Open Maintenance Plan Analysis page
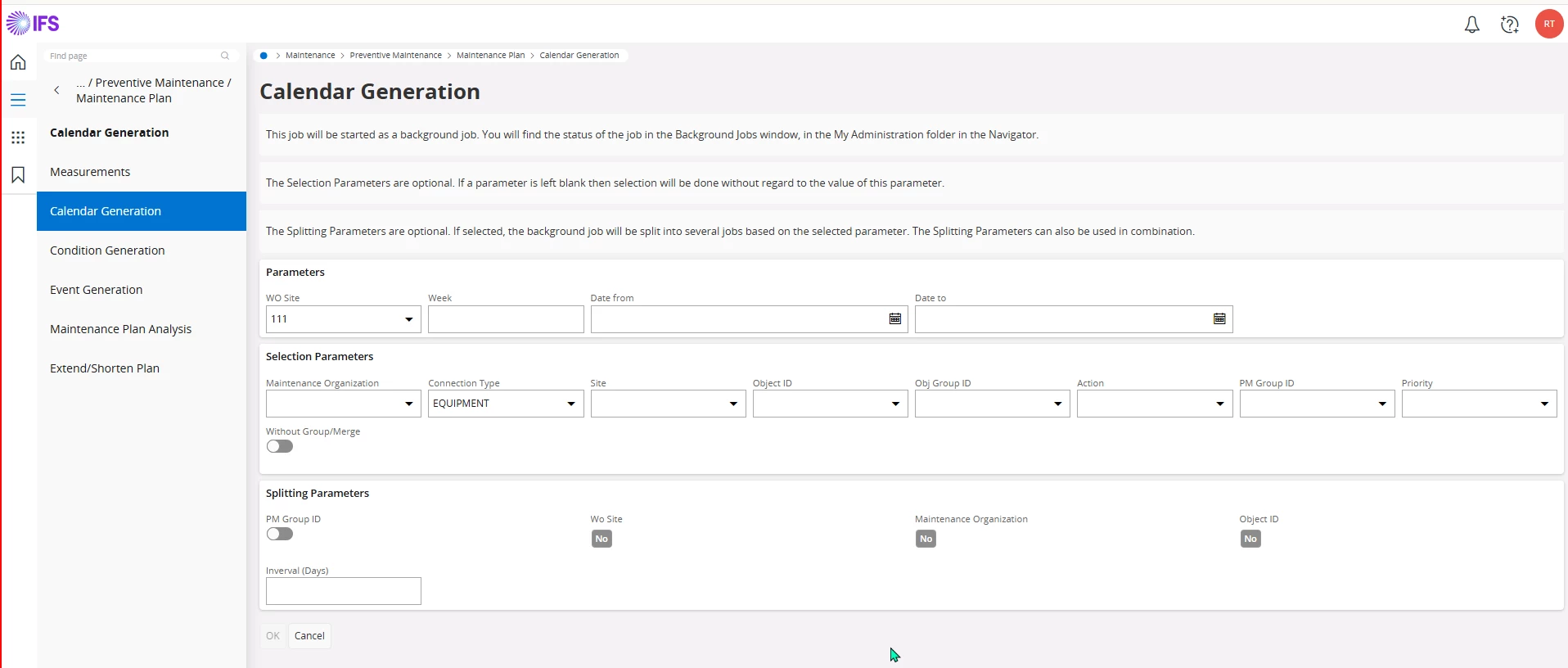1568x668 pixels. [x=142, y=329]
